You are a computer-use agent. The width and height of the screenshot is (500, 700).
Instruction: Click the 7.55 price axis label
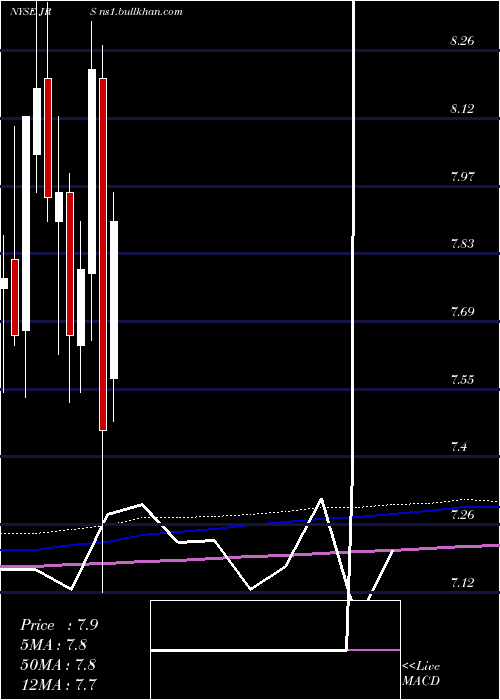coord(462,379)
